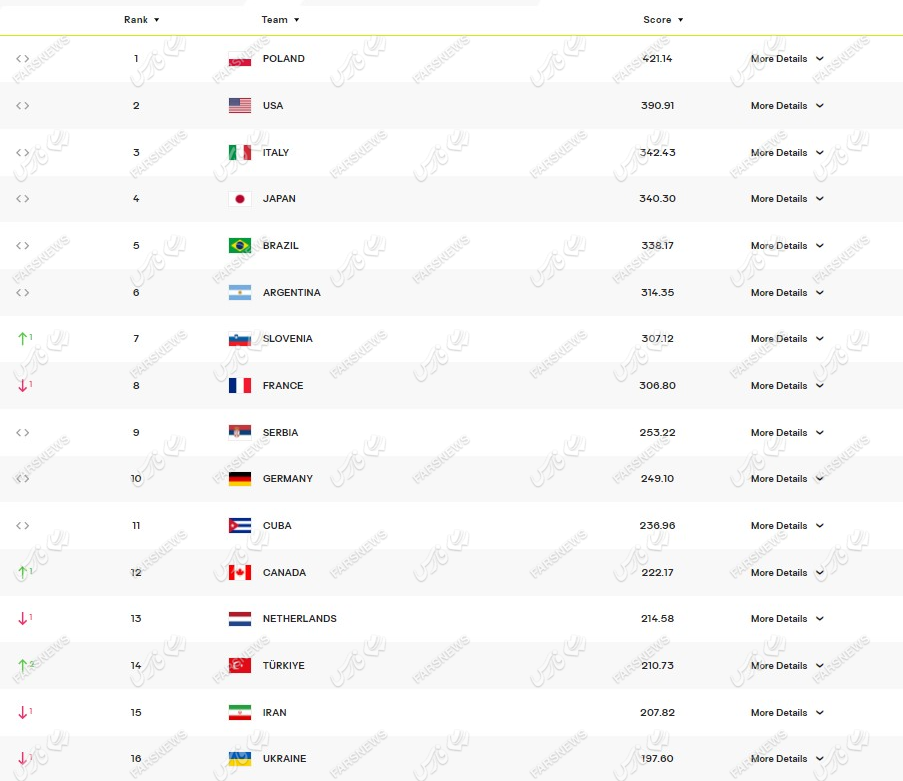Expand More Details for Poland
This screenshot has height=781, width=903.
787,59
